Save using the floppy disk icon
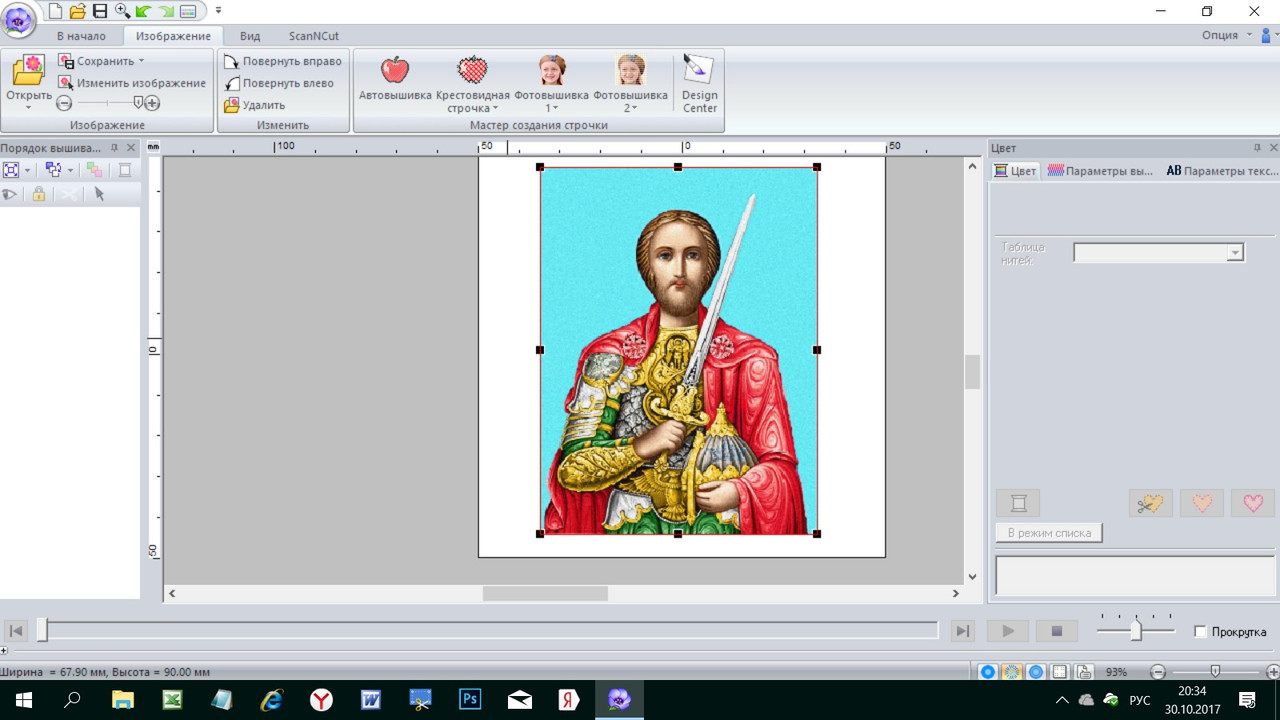 tap(99, 11)
